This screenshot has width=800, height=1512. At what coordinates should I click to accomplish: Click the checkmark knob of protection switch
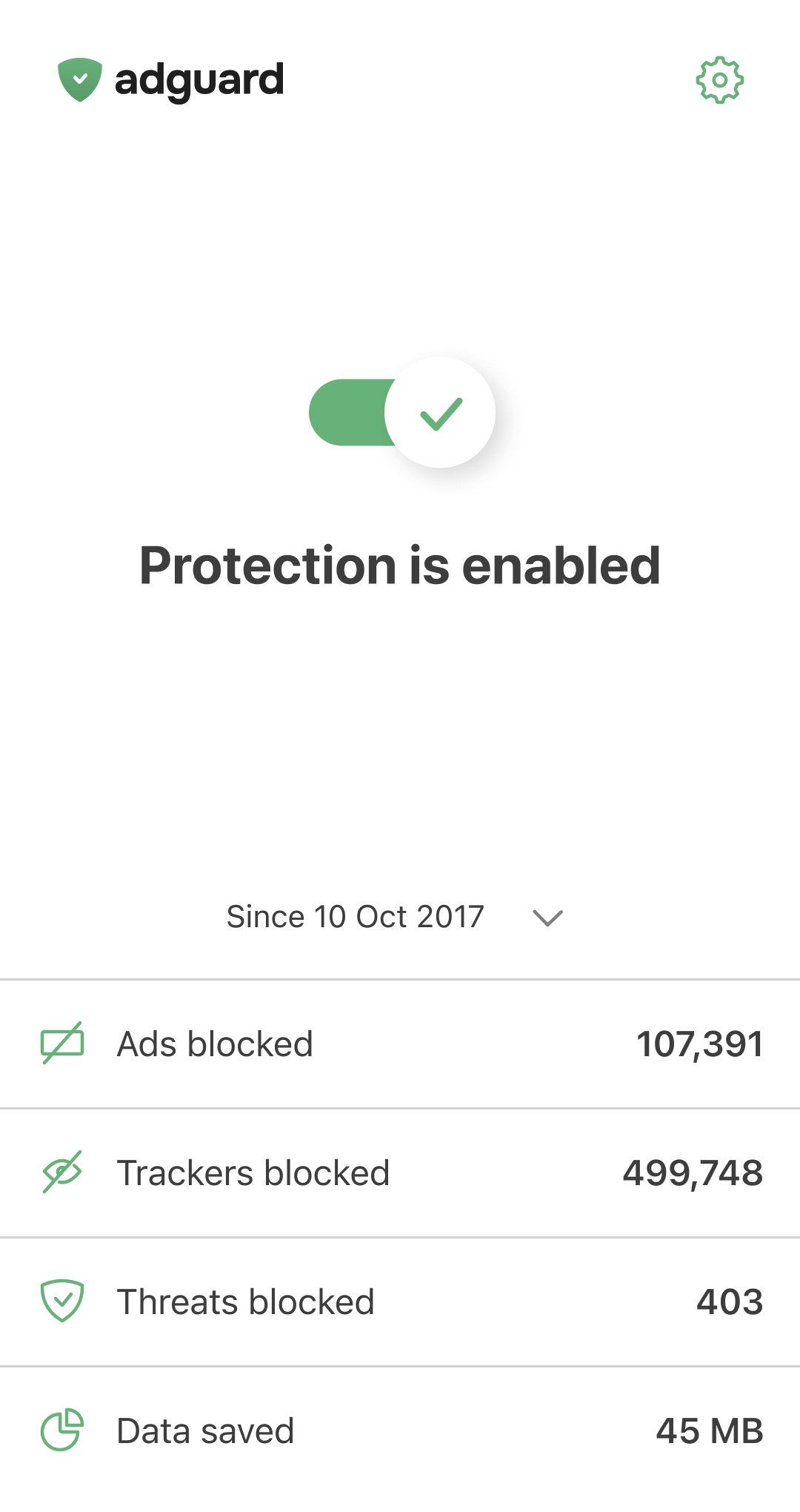click(441, 413)
